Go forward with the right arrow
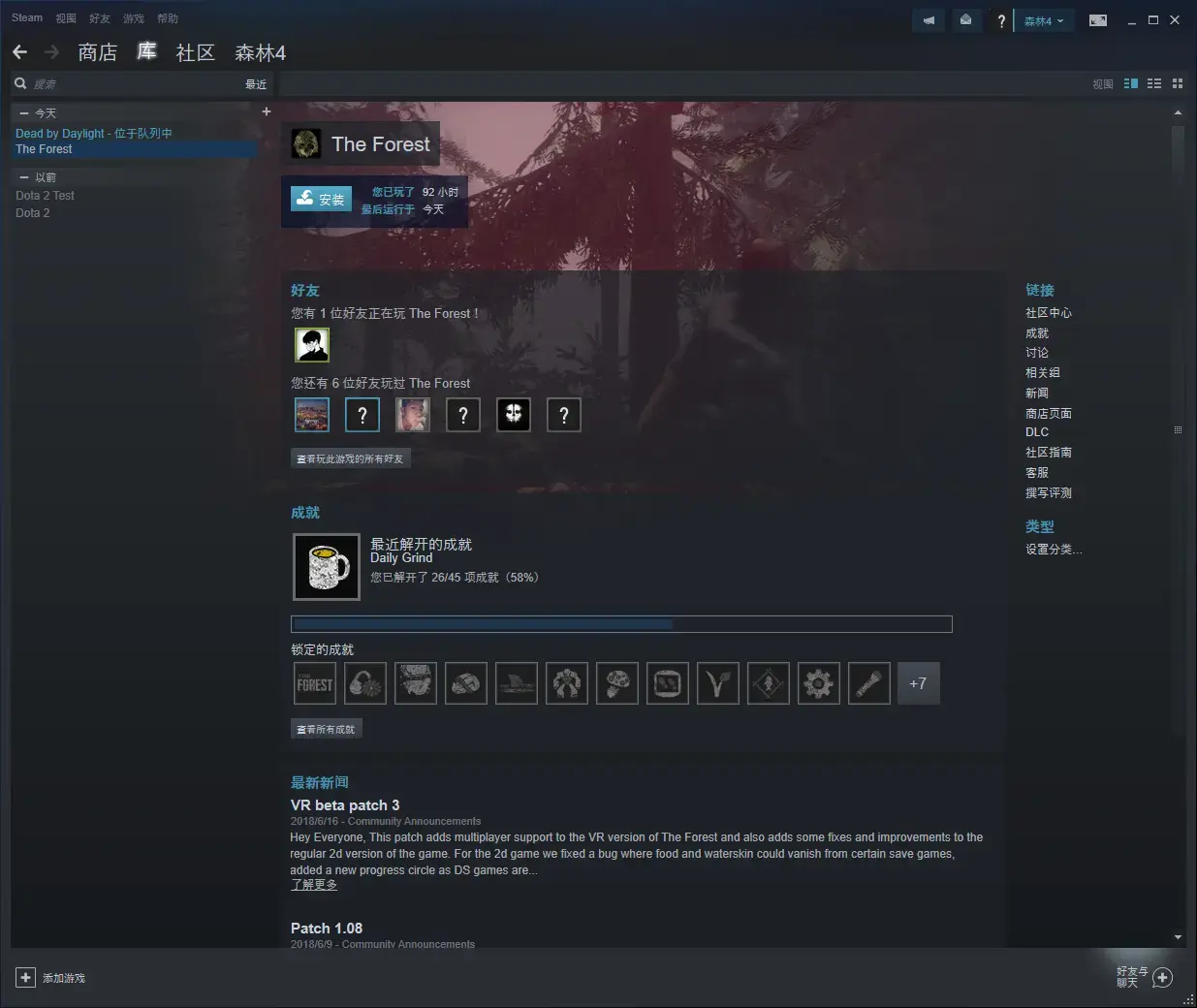The width and height of the screenshot is (1197, 1008). pos(52,52)
